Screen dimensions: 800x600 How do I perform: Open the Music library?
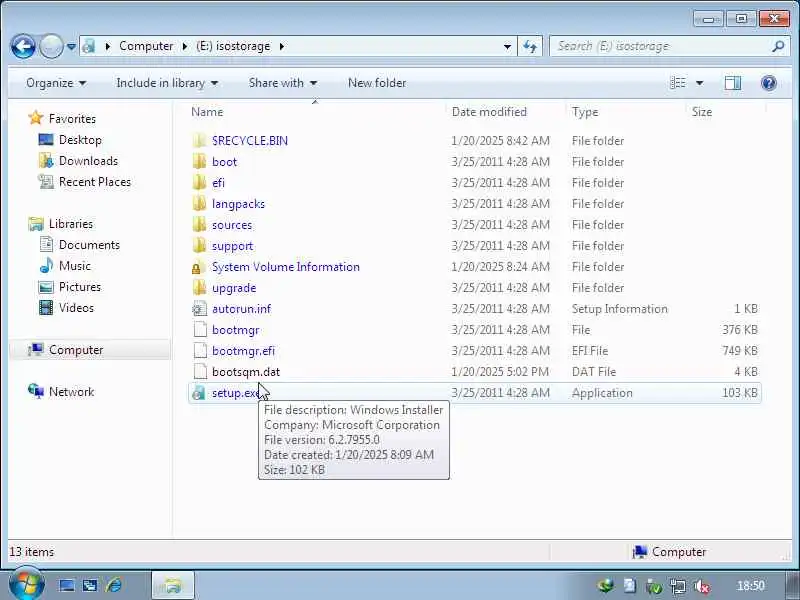[x=74, y=266]
